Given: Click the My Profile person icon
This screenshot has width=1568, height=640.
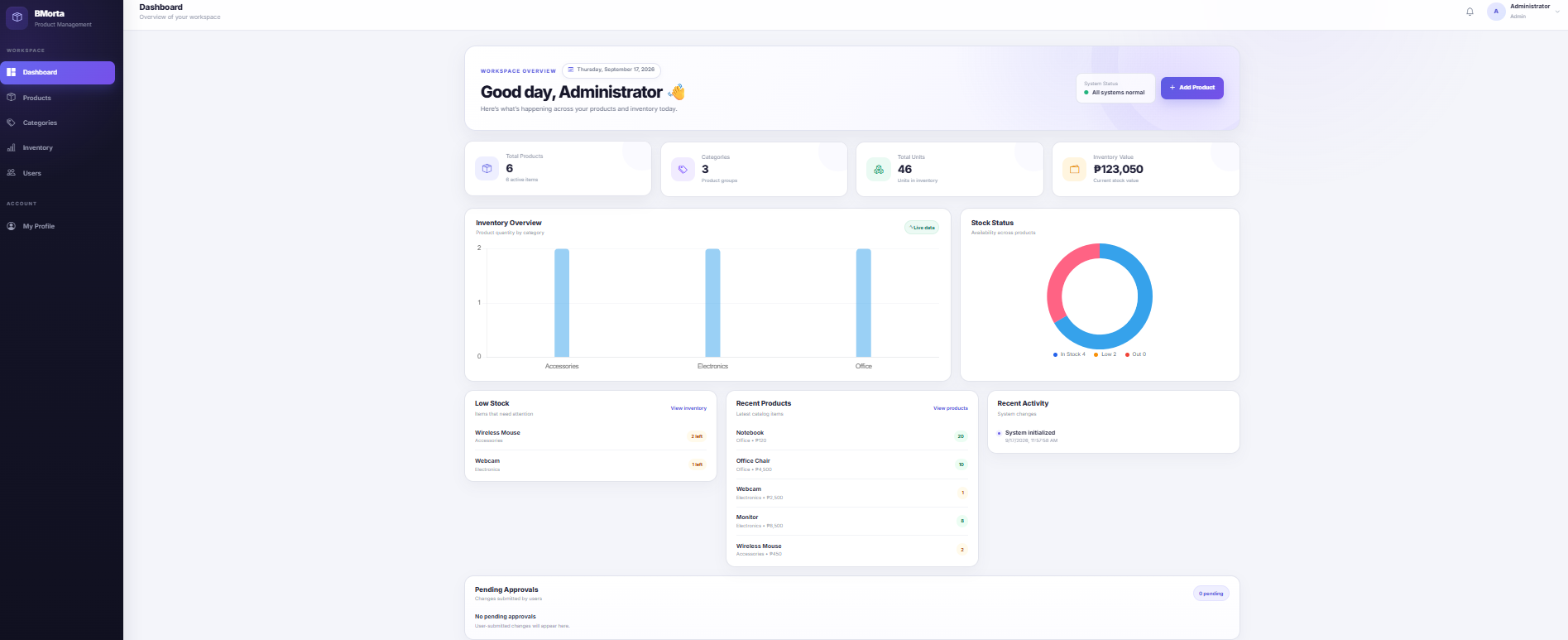Looking at the screenshot, I should [12, 226].
